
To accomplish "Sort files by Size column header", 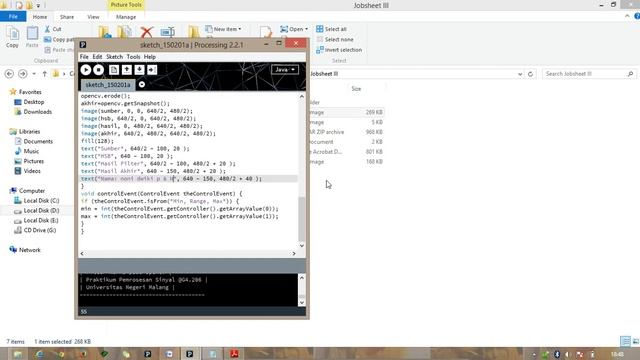I will coord(356,89).
